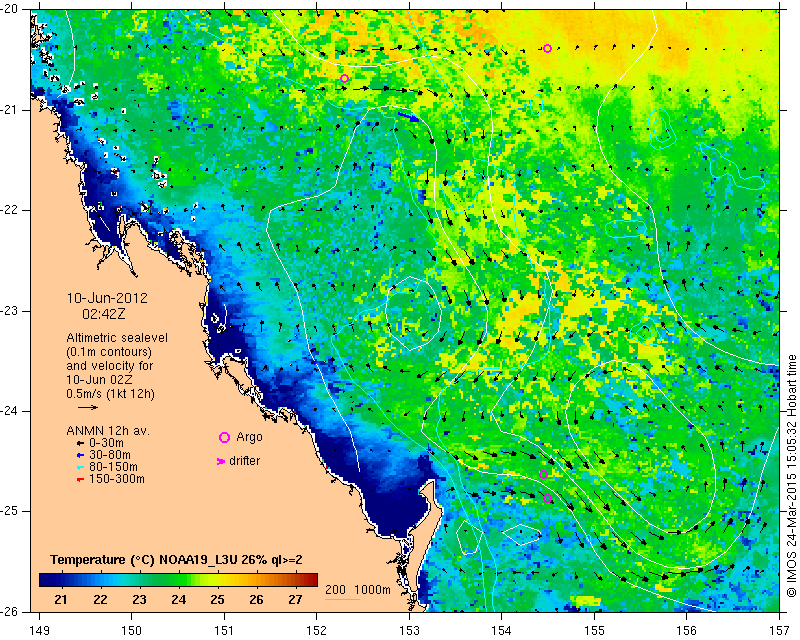Click the 'Altimetric sealevel' legend line
800x640 pixels.
pos(117,338)
